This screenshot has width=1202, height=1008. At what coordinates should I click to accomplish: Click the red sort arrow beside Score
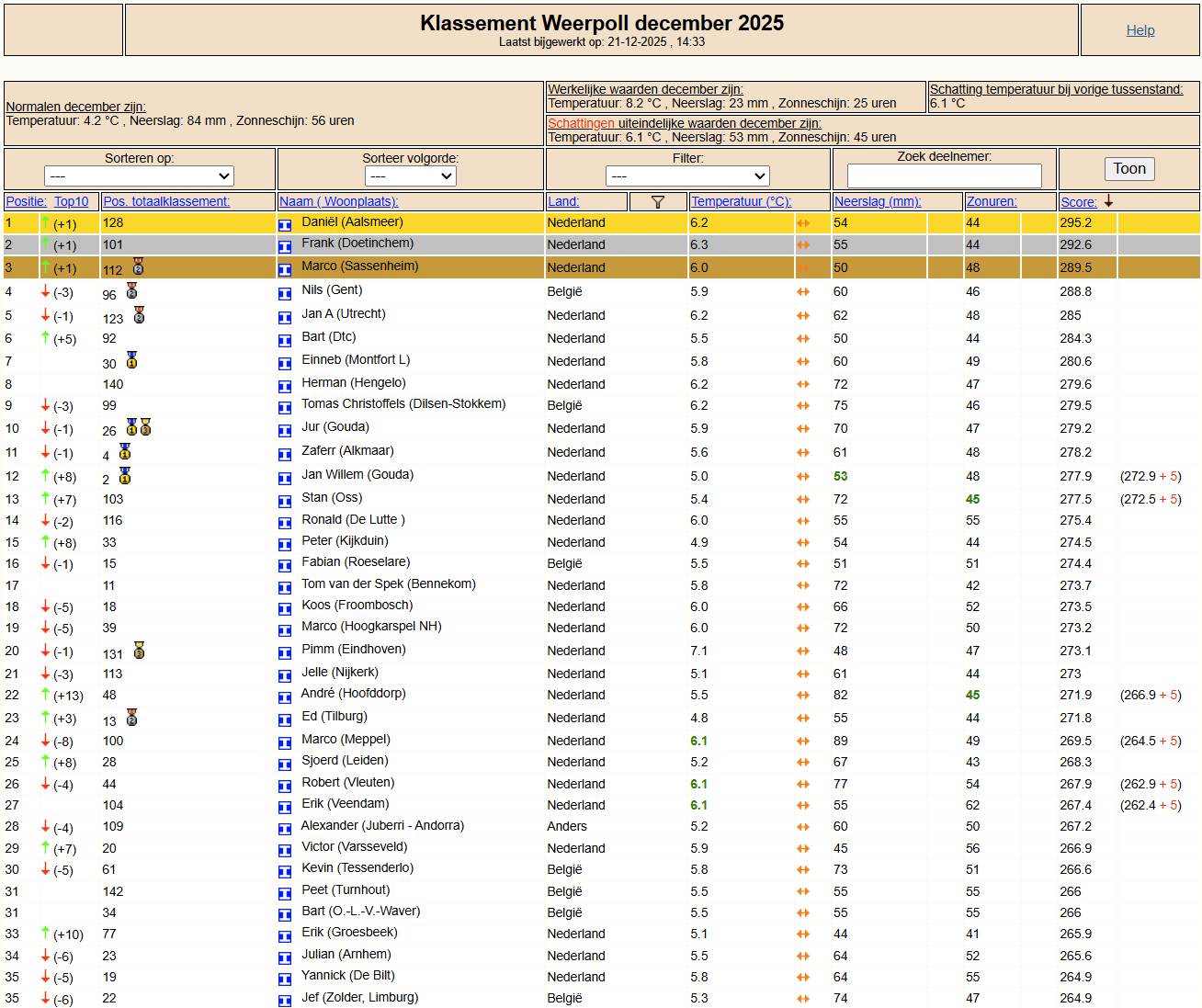(x=1108, y=201)
